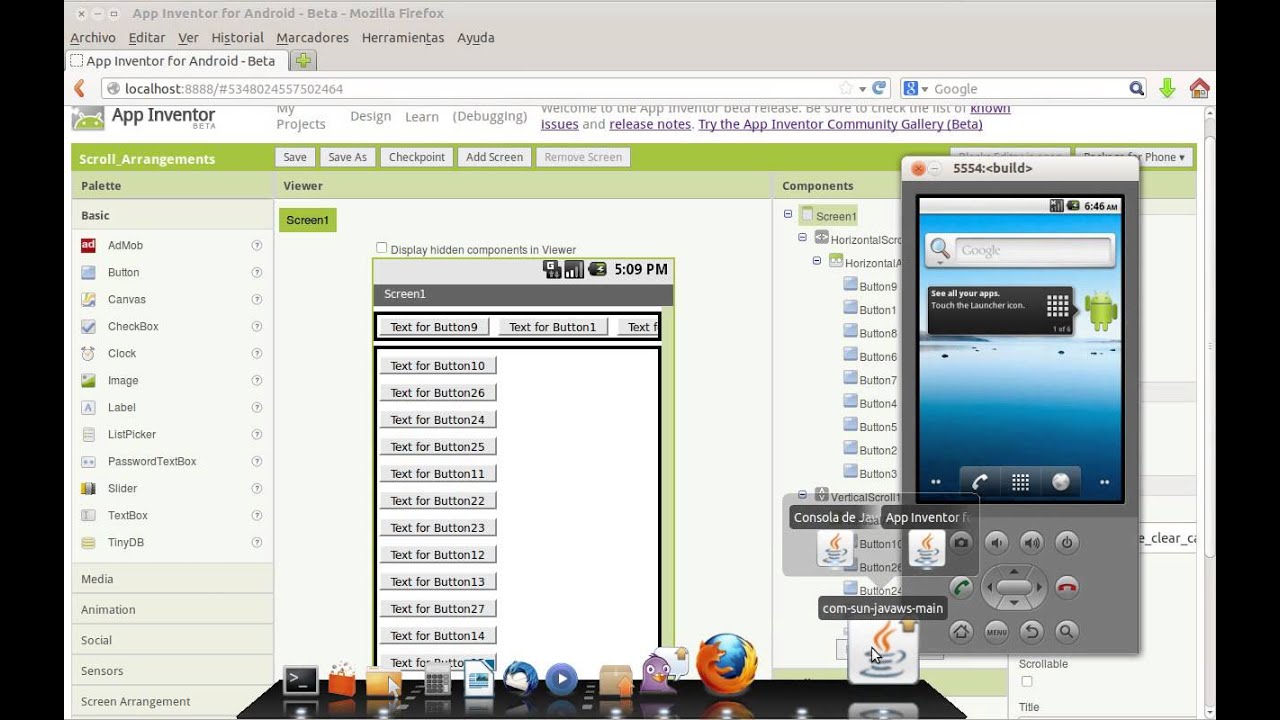Click the Screen1 tab button in Viewer
The image size is (1280, 720).
point(307,220)
